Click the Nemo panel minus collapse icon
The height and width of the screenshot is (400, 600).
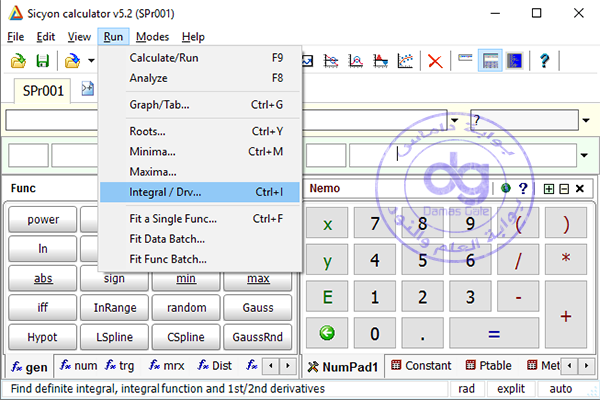coord(564,189)
